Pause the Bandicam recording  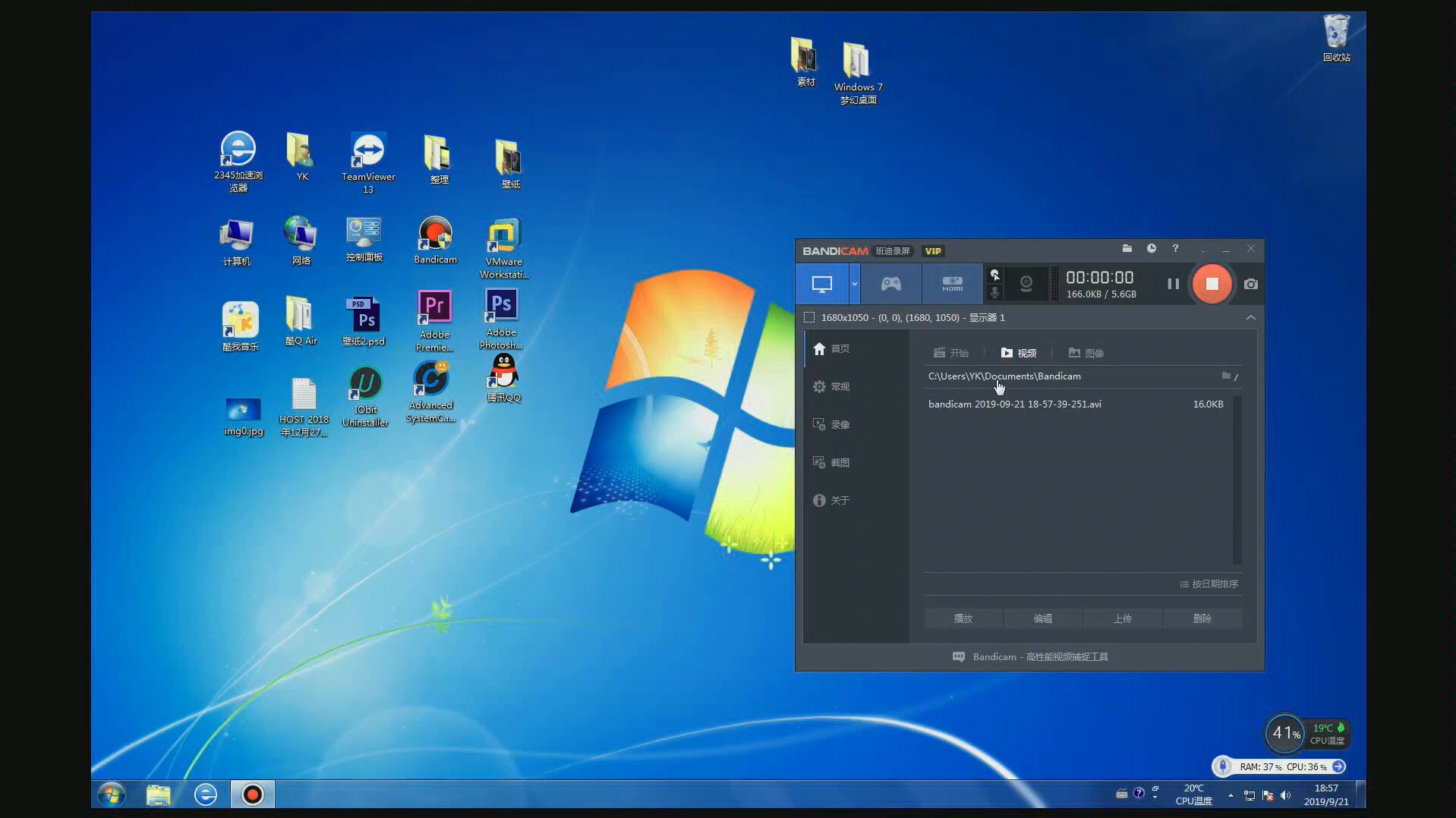1173,284
